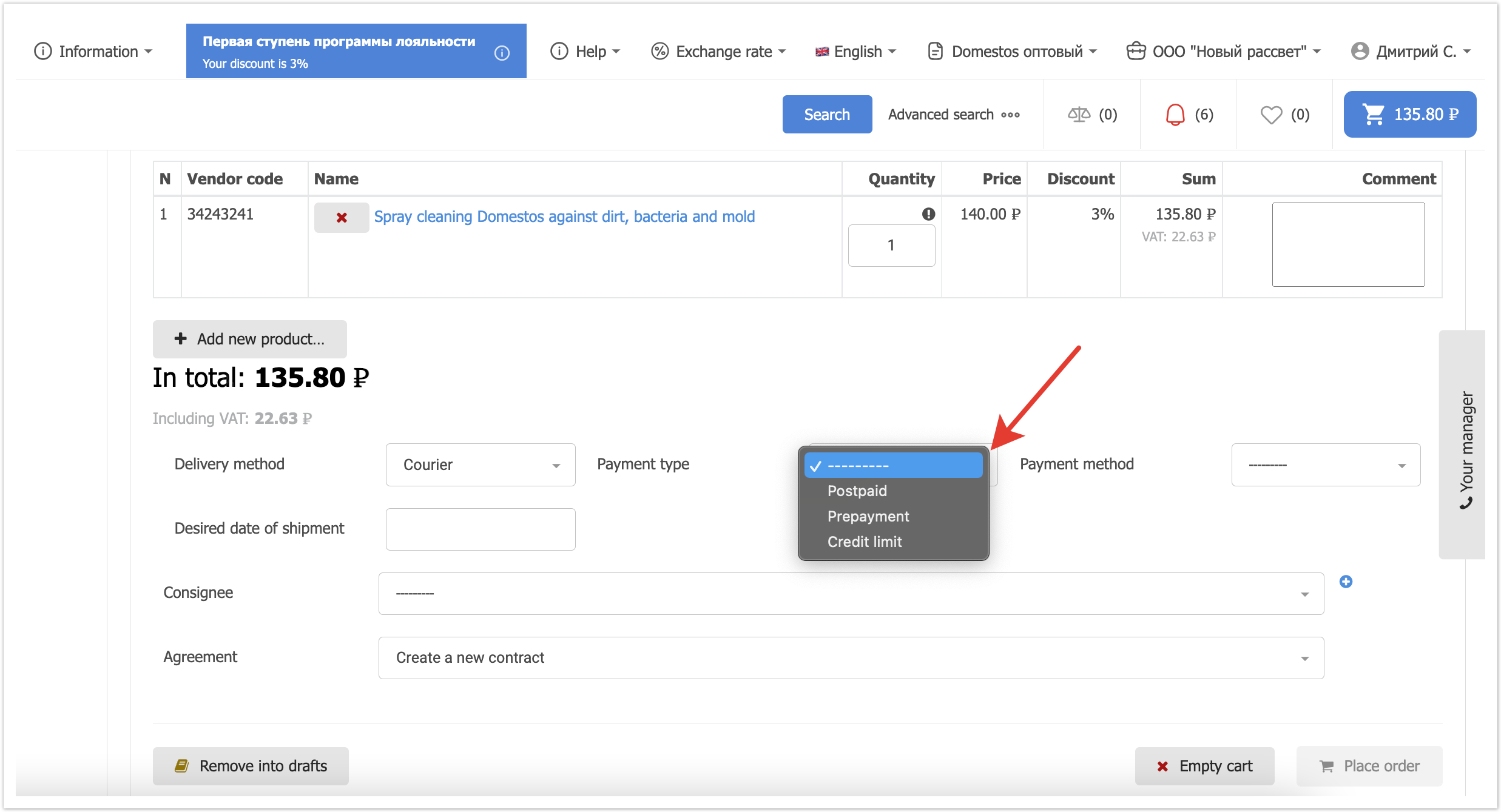Viewport: 1501px width, 812px height.
Task: Select Prepayment in payment type list
Action: [x=868, y=516]
